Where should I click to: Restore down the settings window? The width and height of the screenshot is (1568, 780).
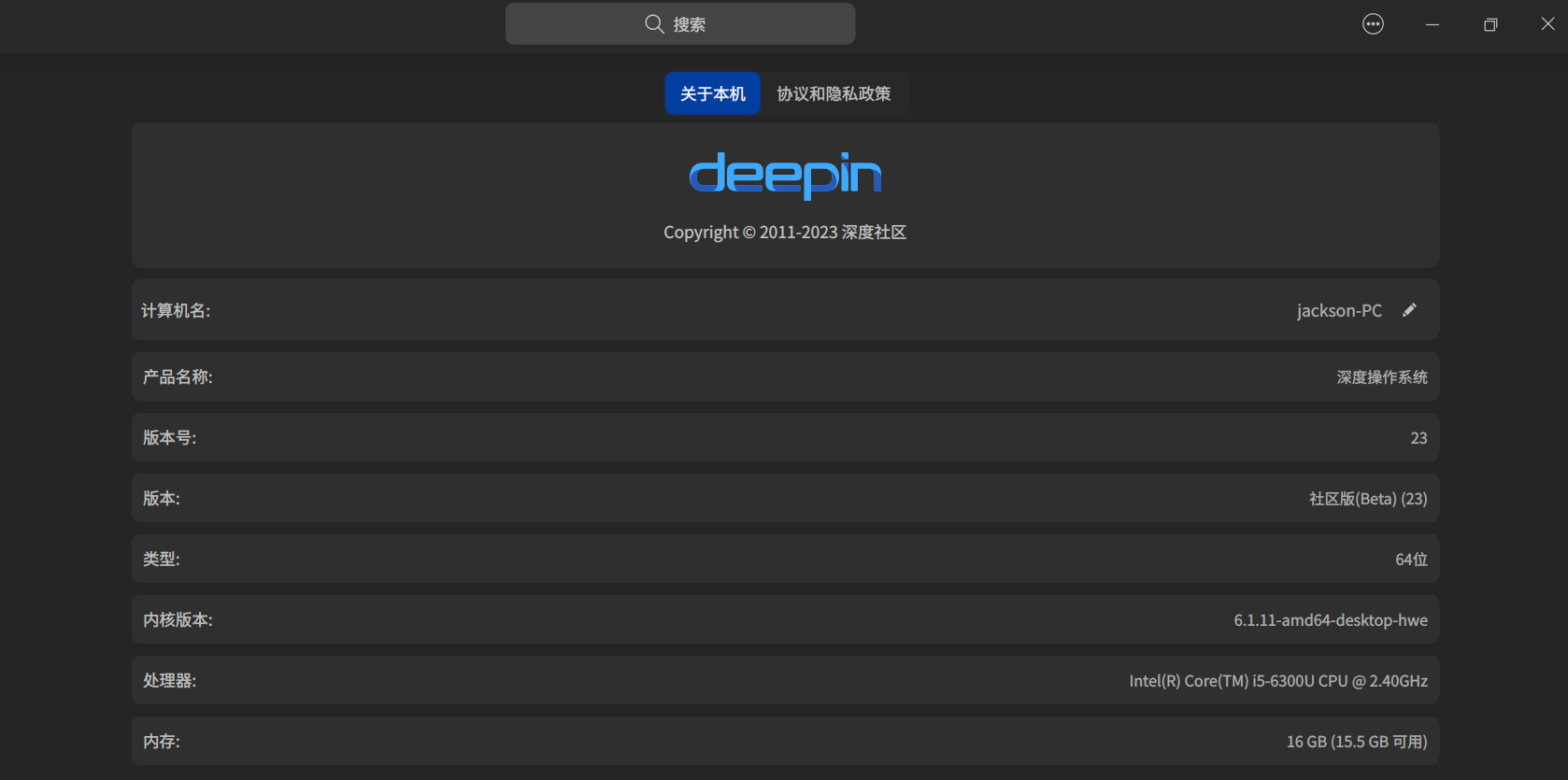tap(1490, 24)
